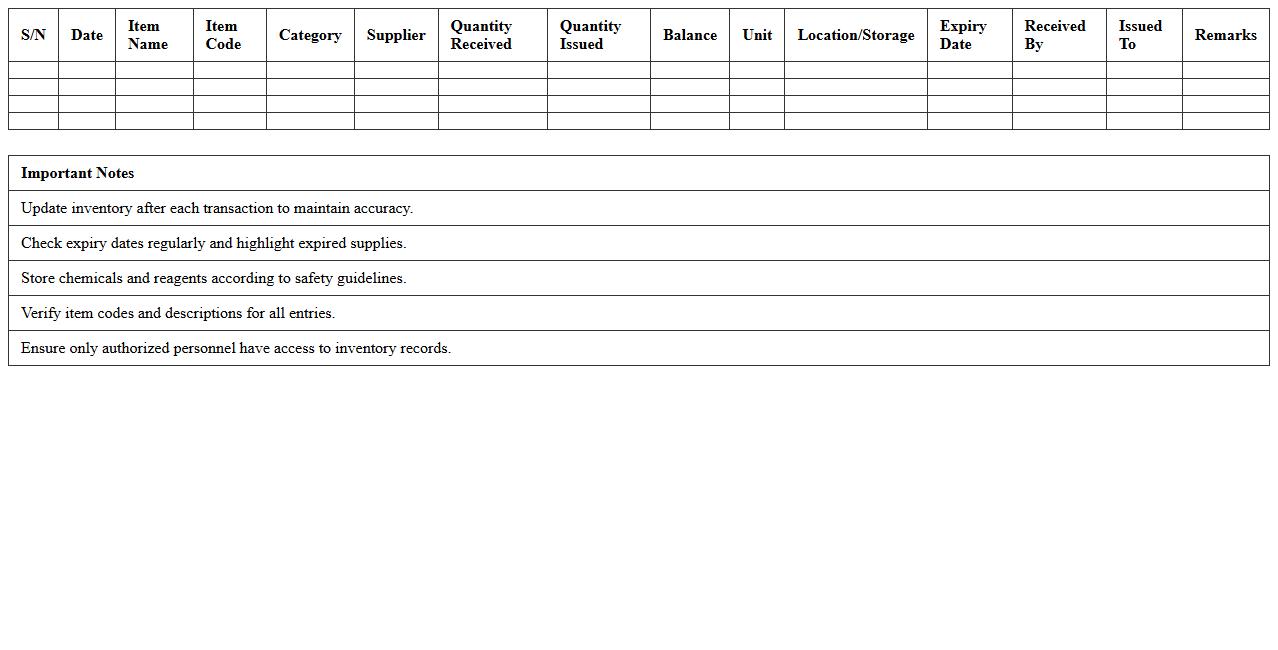The height and width of the screenshot is (650, 1278).
Task: Click the 'Ensure only authorized personnel' note
Action: (x=236, y=348)
